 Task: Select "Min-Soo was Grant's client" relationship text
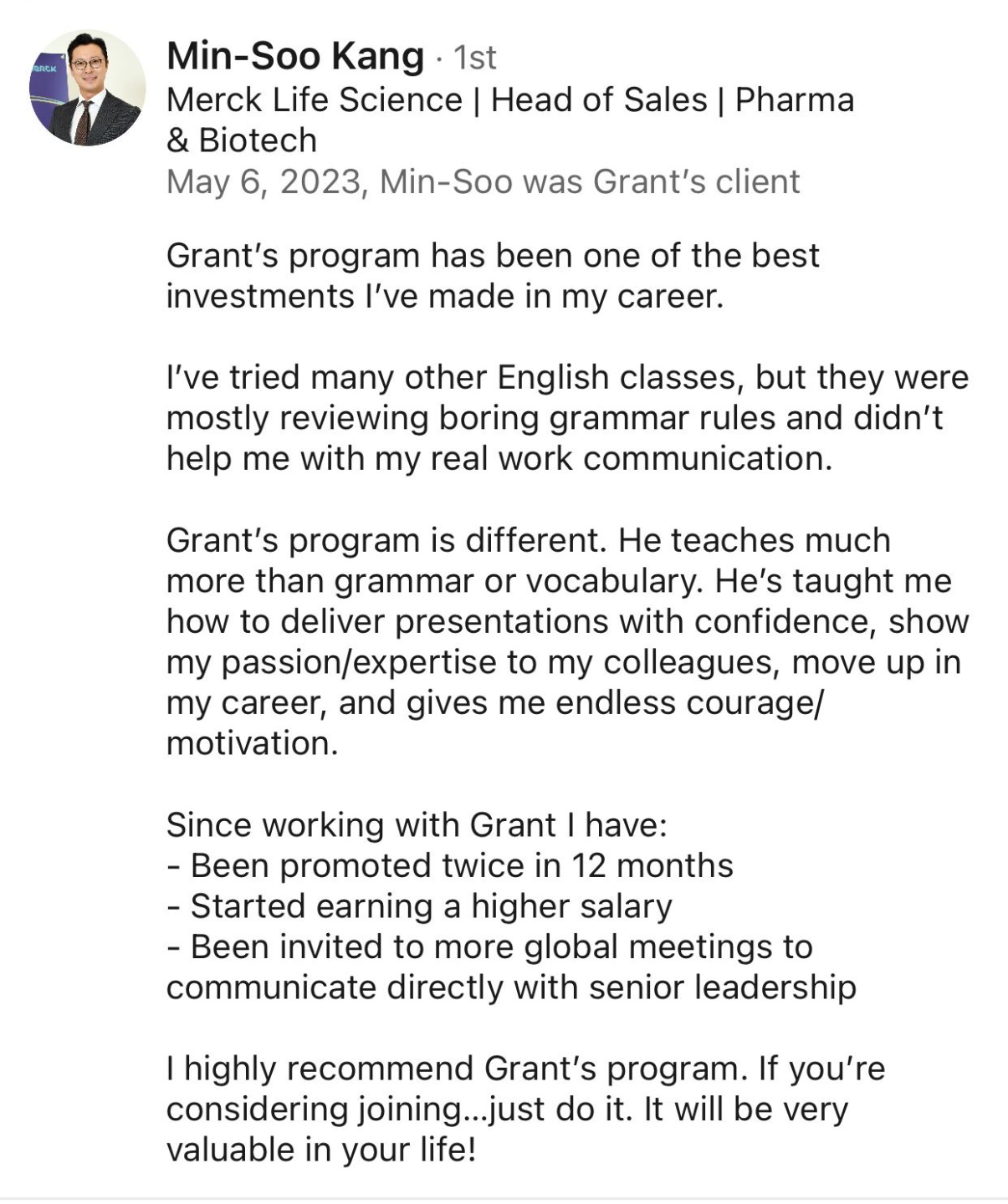(590, 181)
